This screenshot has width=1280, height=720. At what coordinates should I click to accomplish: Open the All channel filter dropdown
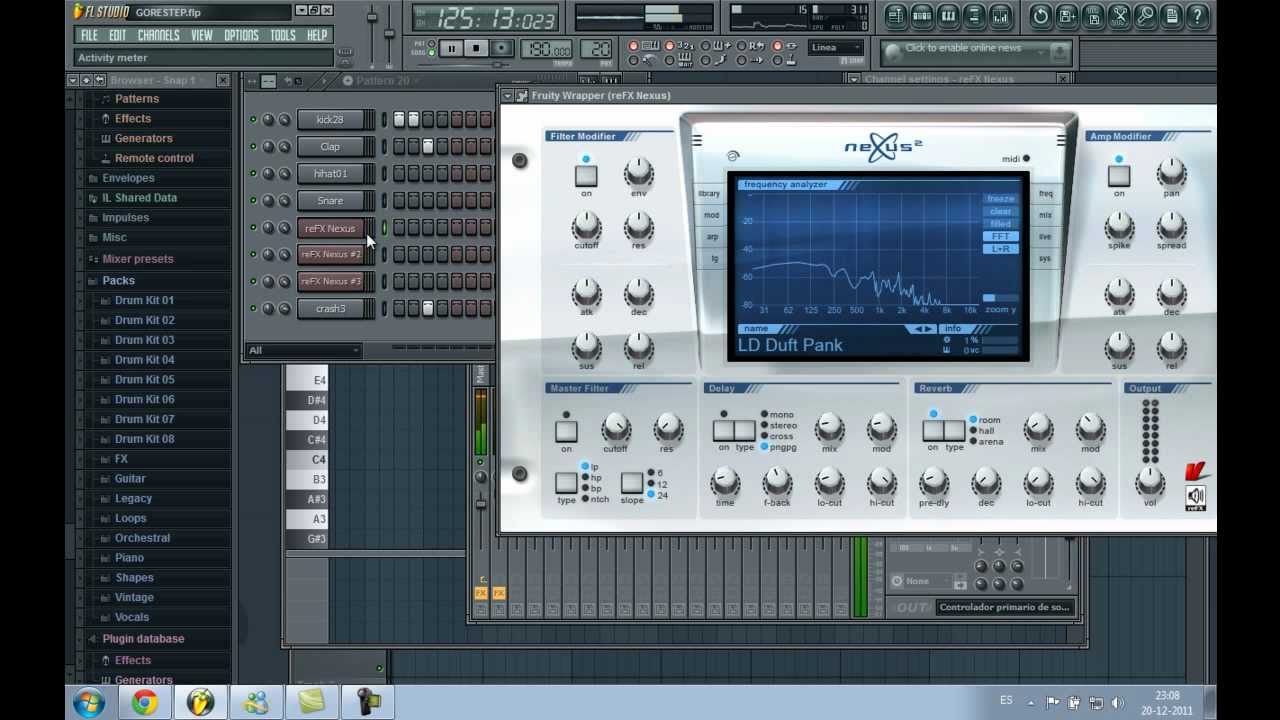pos(304,350)
